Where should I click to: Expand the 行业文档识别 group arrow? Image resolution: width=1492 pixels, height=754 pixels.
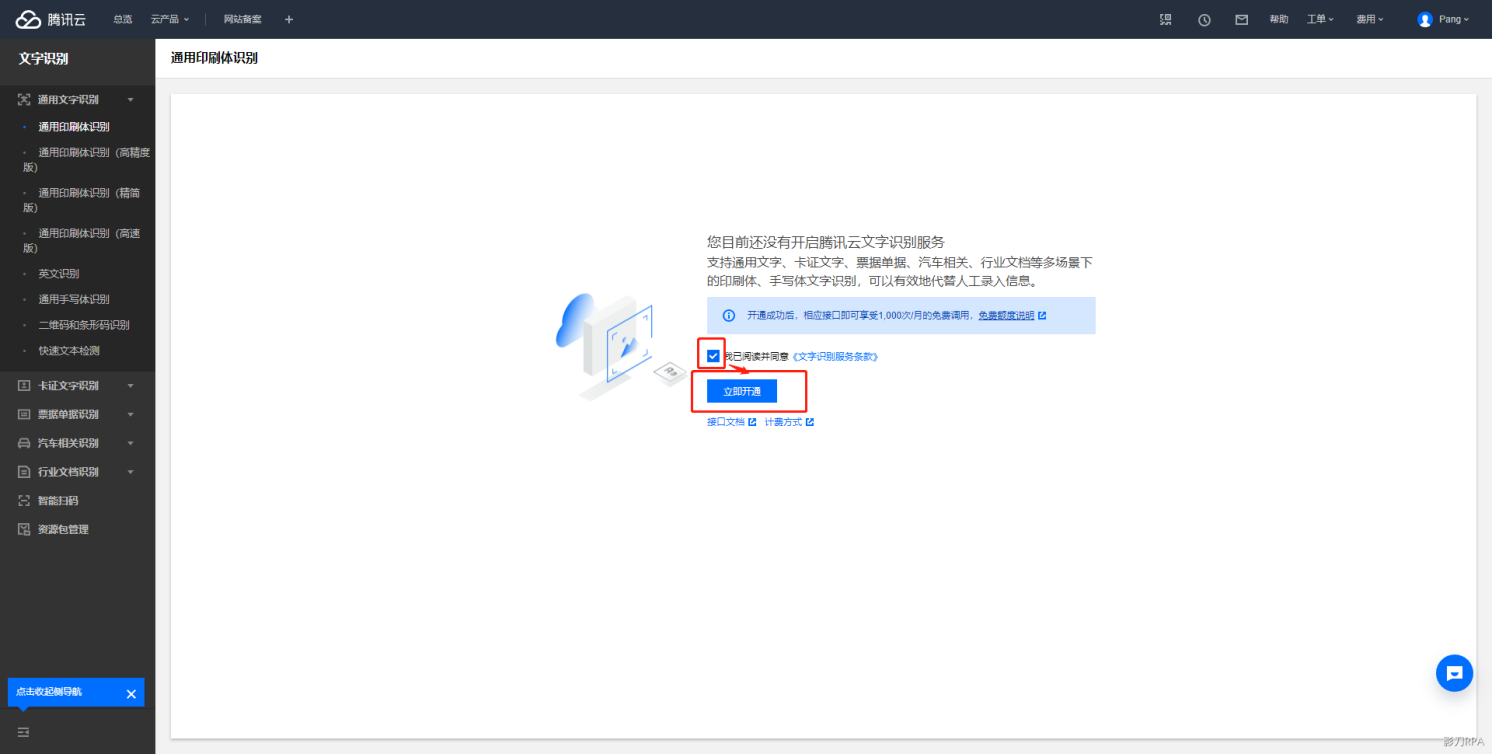pos(130,472)
